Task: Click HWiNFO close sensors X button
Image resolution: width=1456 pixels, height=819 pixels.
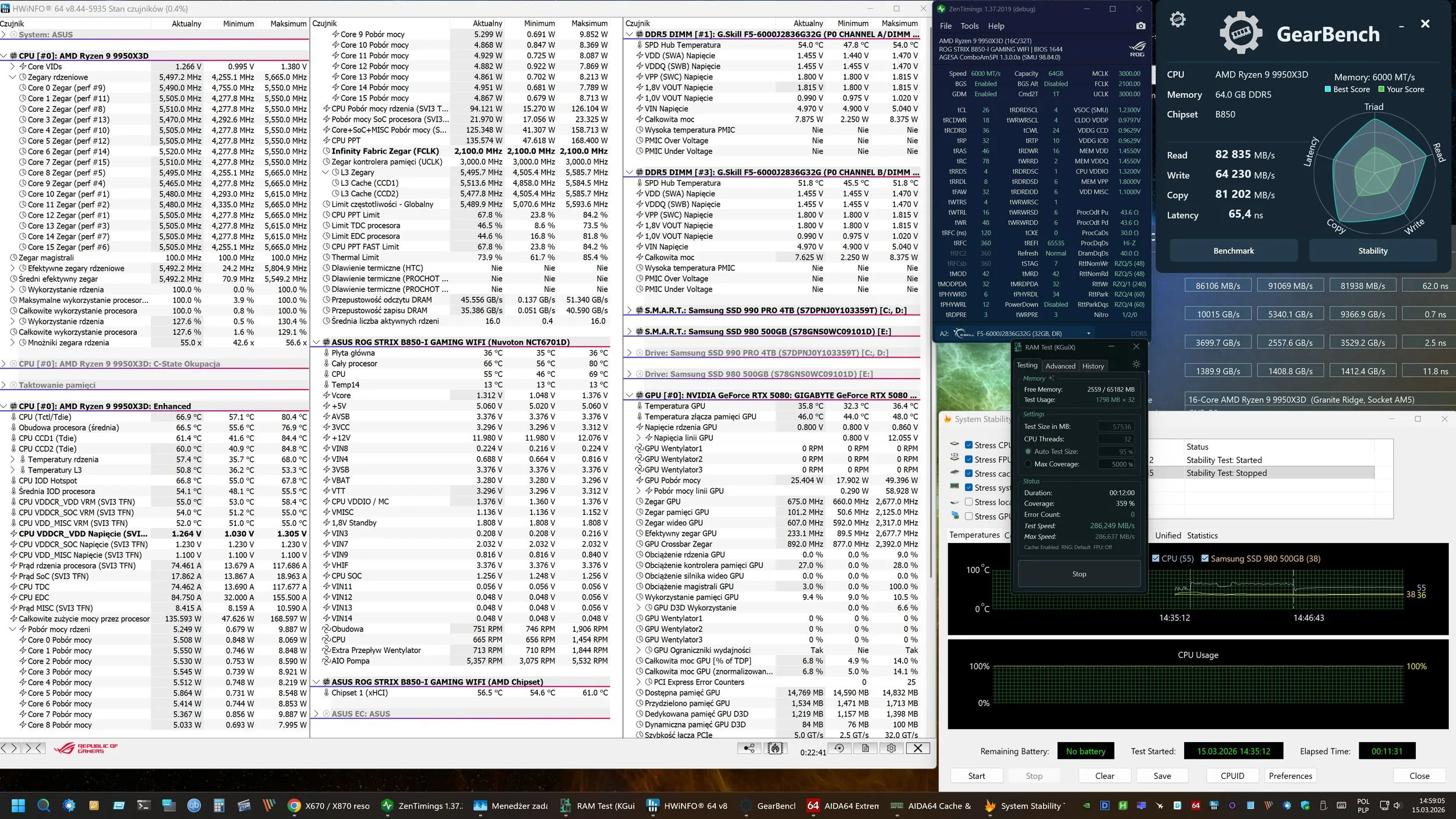Action: (x=917, y=749)
